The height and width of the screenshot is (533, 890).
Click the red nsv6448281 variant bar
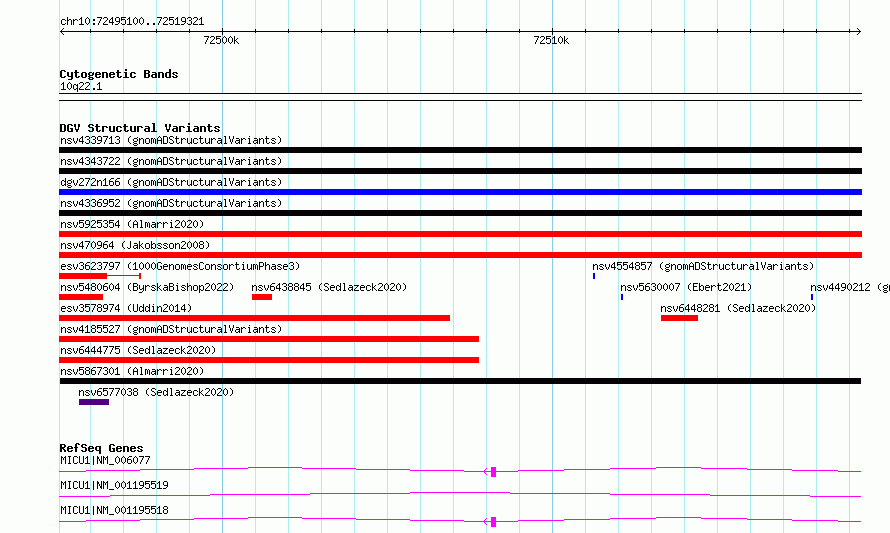tap(679, 318)
